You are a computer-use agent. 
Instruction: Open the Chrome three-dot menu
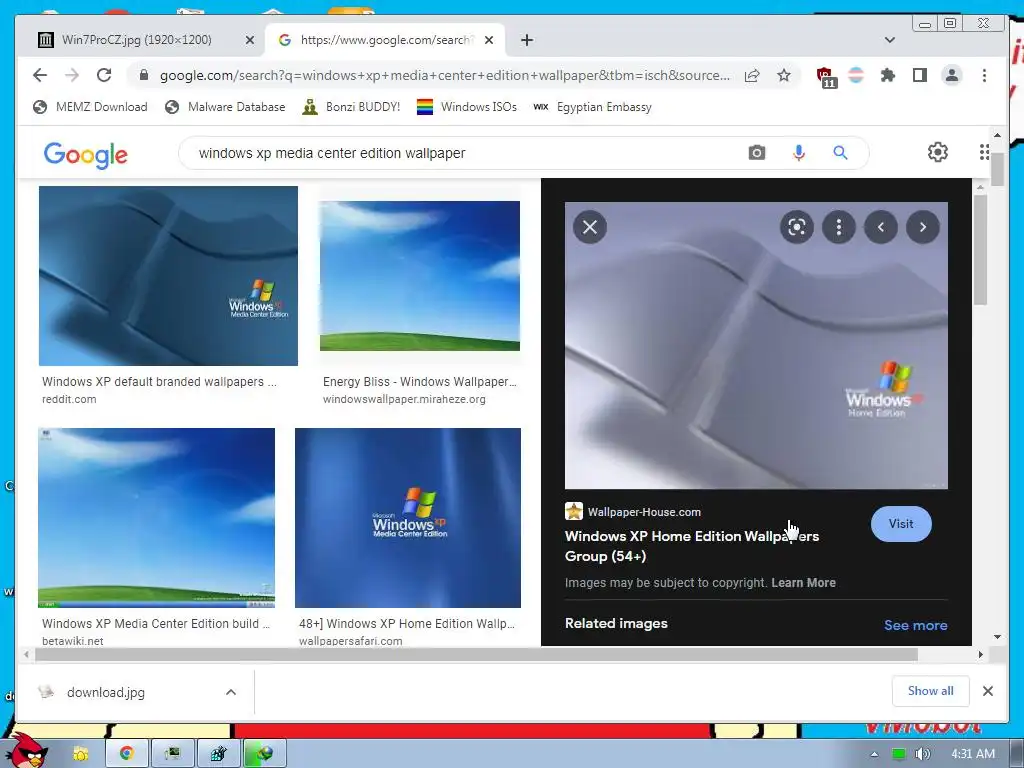(x=984, y=75)
